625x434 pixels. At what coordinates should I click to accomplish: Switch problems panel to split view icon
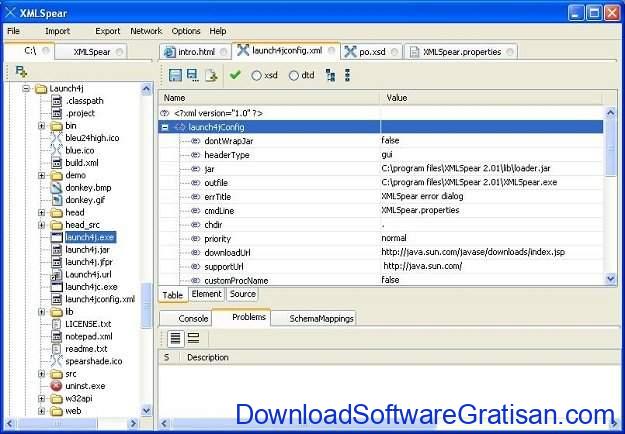pyautogui.click(x=193, y=338)
